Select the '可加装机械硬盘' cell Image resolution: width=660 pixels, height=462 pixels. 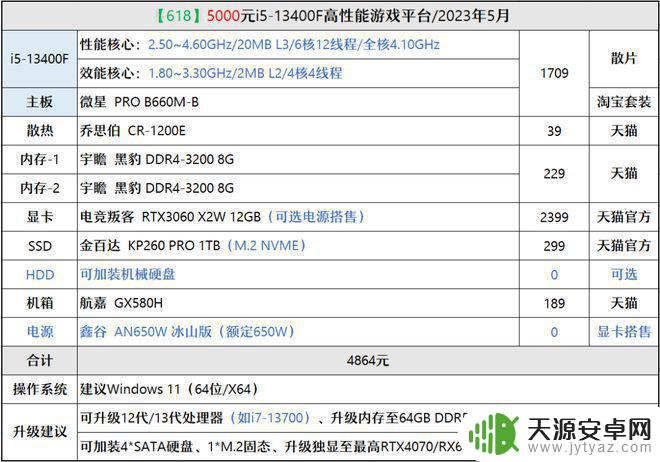tap(298, 275)
